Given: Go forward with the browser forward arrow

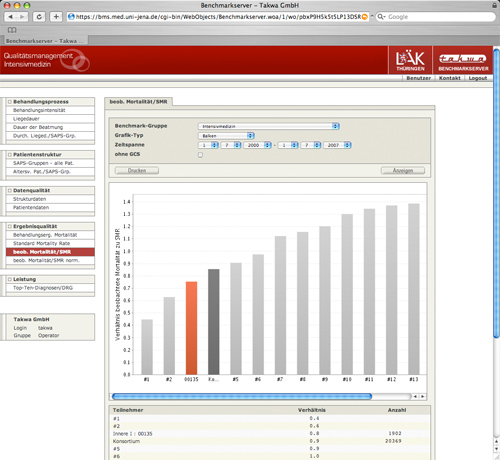Looking at the screenshot, I should (22, 17).
